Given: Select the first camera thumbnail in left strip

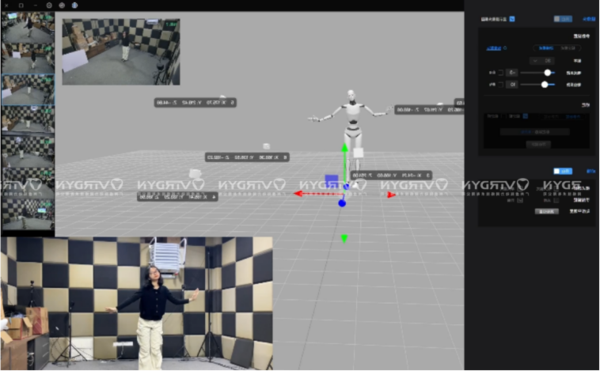Looking at the screenshot, I should tap(28, 28).
